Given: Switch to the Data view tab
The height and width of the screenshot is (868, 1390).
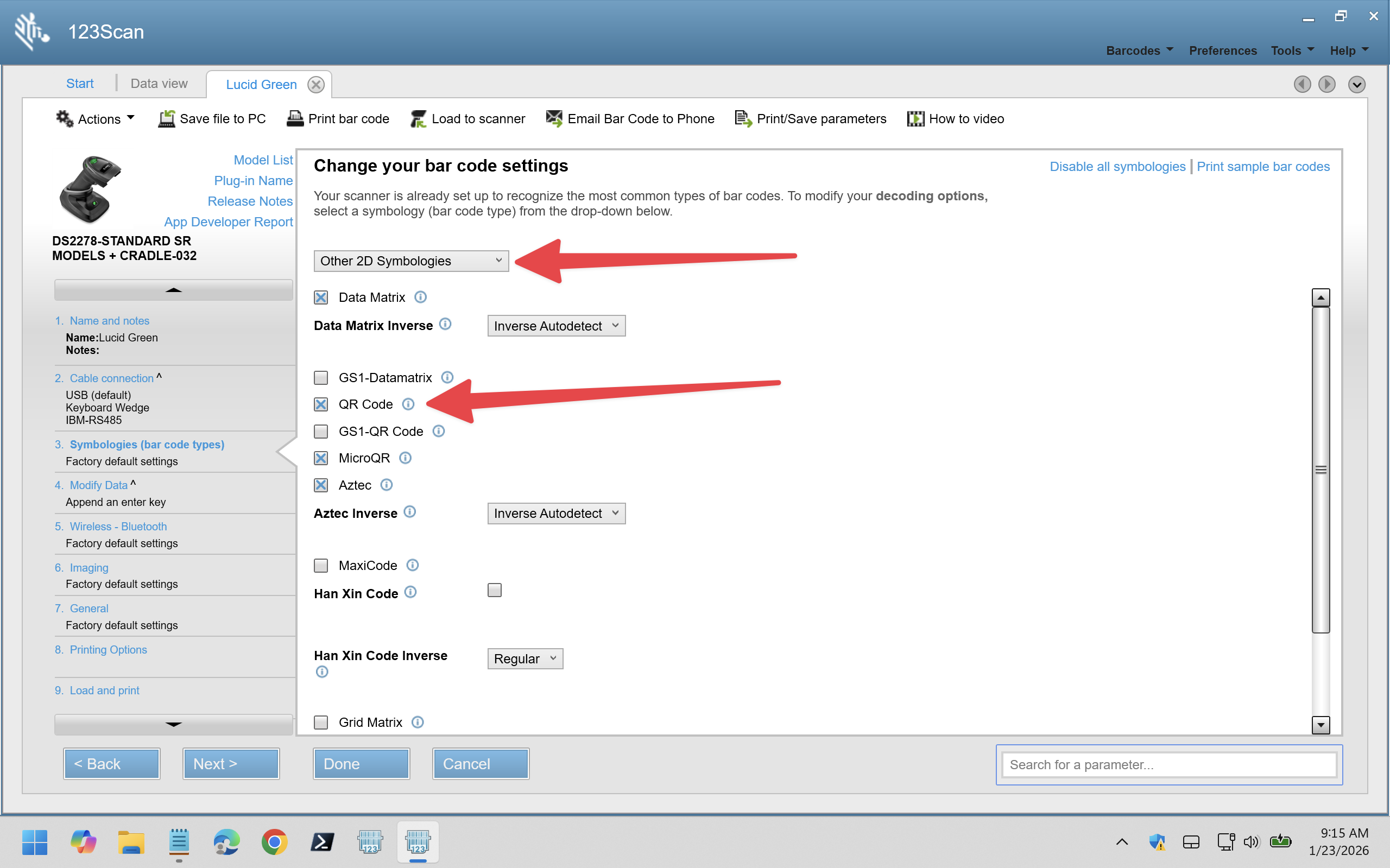Looking at the screenshot, I should tap(159, 84).
